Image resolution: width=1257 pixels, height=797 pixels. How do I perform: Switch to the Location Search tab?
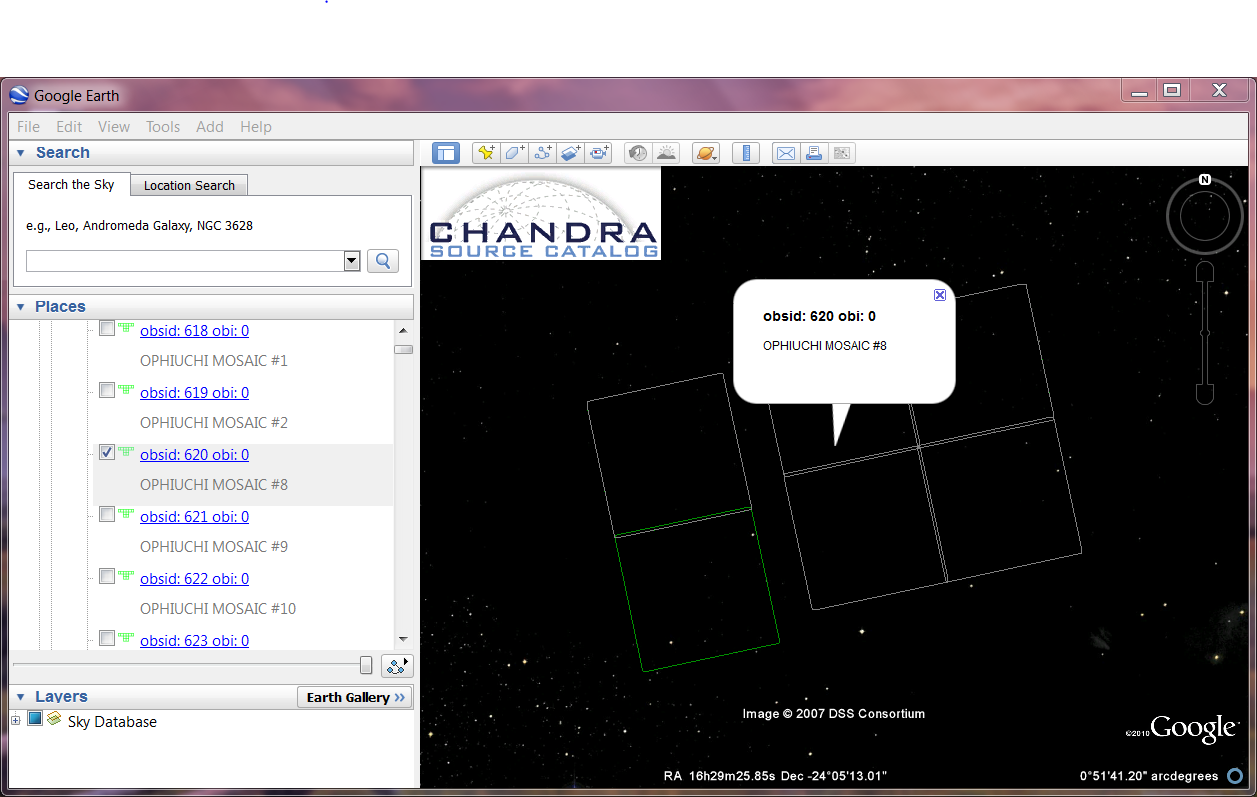[x=189, y=185]
